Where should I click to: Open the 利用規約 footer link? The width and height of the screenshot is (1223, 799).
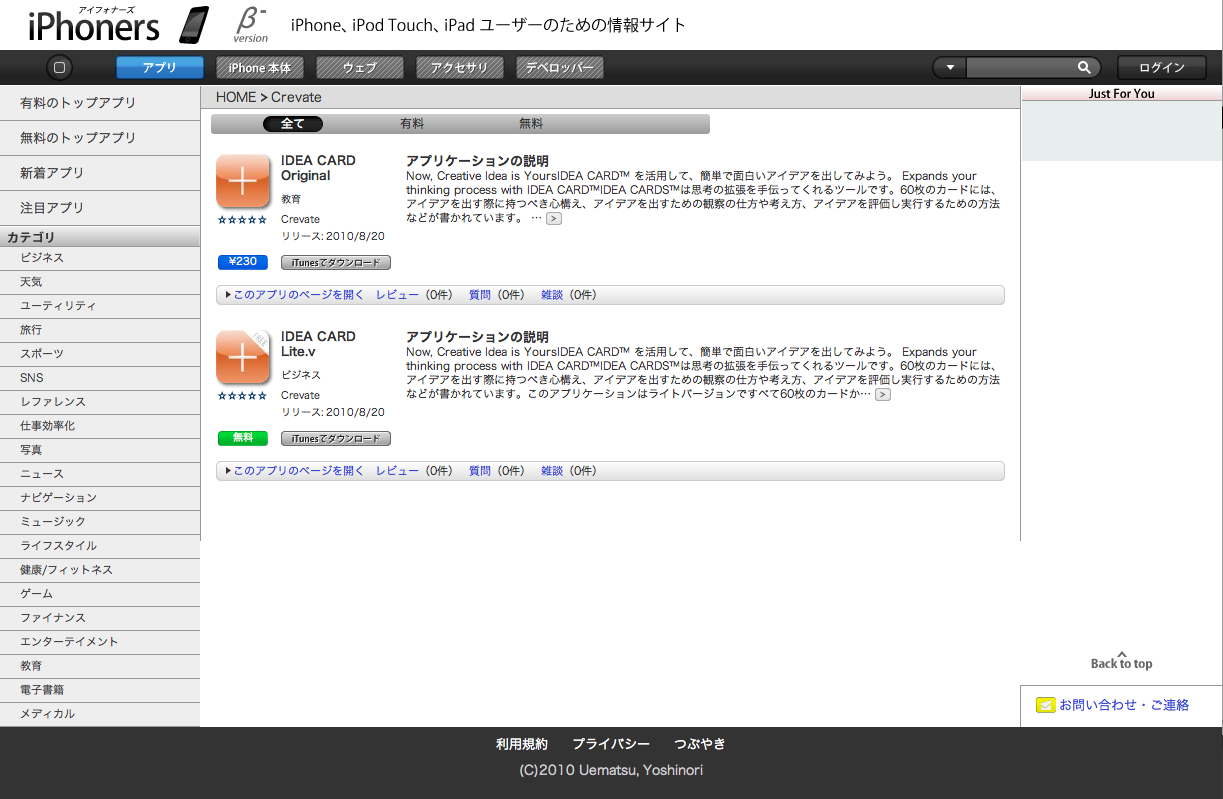[522, 744]
